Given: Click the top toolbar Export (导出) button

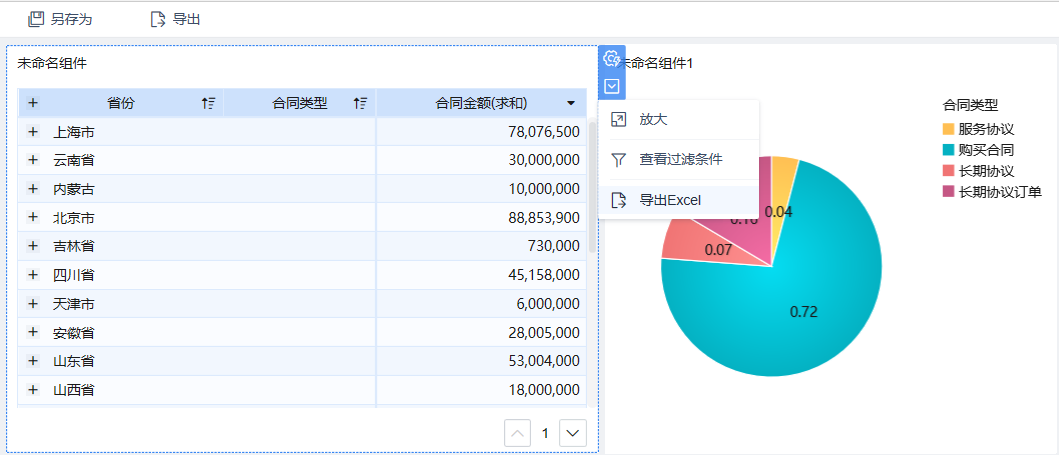Looking at the screenshot, I should [x=175, y=19].
